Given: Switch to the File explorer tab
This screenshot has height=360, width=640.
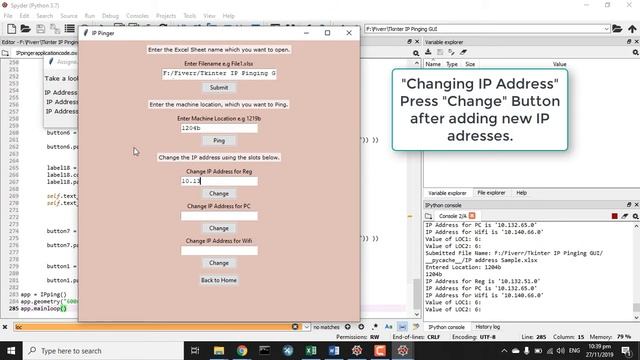Looking at the screenshot, I should 491,193.
